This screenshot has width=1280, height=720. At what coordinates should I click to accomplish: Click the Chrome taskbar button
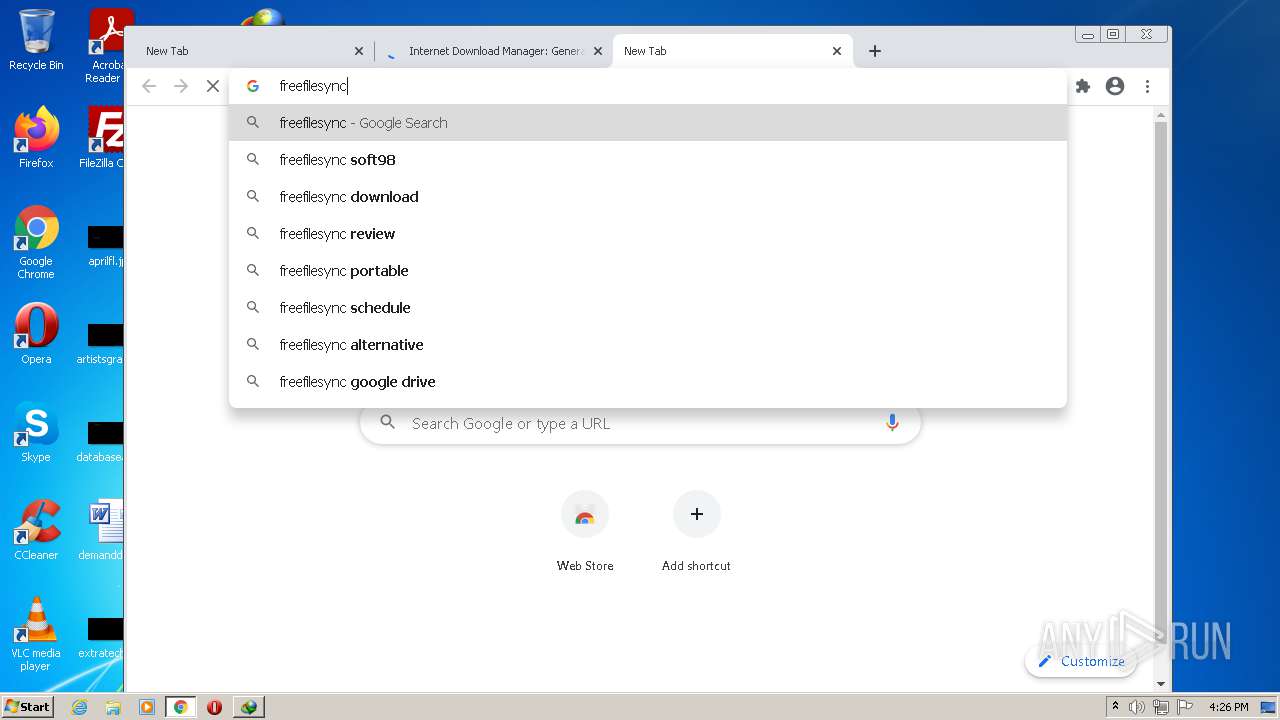pos(181,707)
